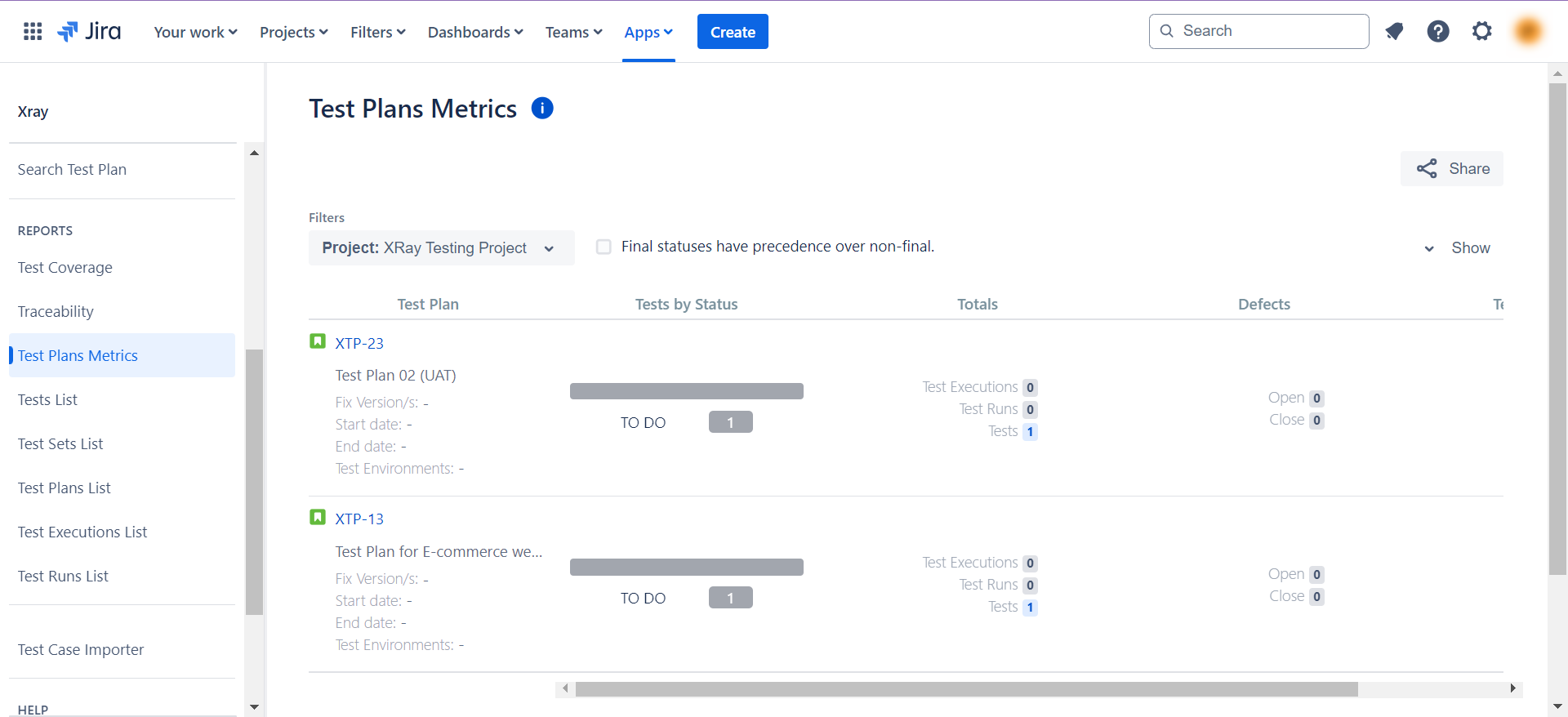The image size is (1568, 717).
Task: Open the Projects dropdown menu
Action: (293, 32)
